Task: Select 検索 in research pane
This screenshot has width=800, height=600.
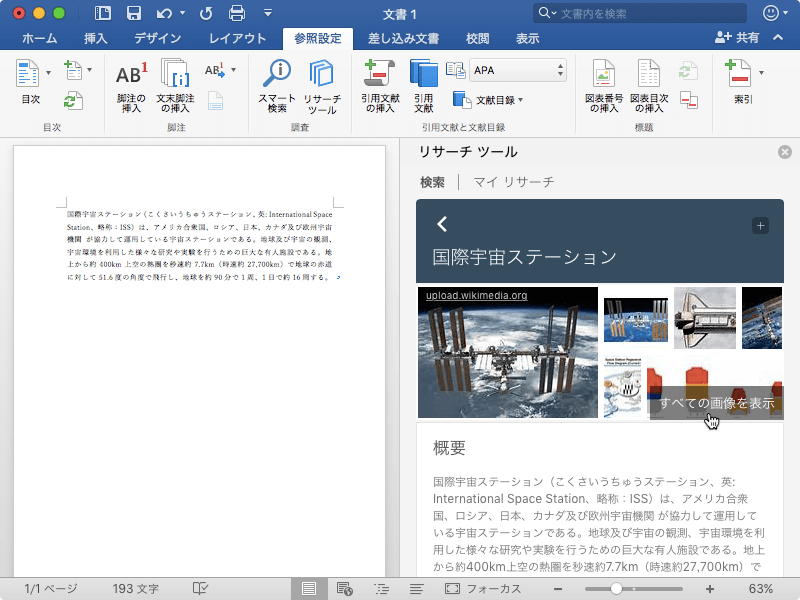Action: point(432,182)
